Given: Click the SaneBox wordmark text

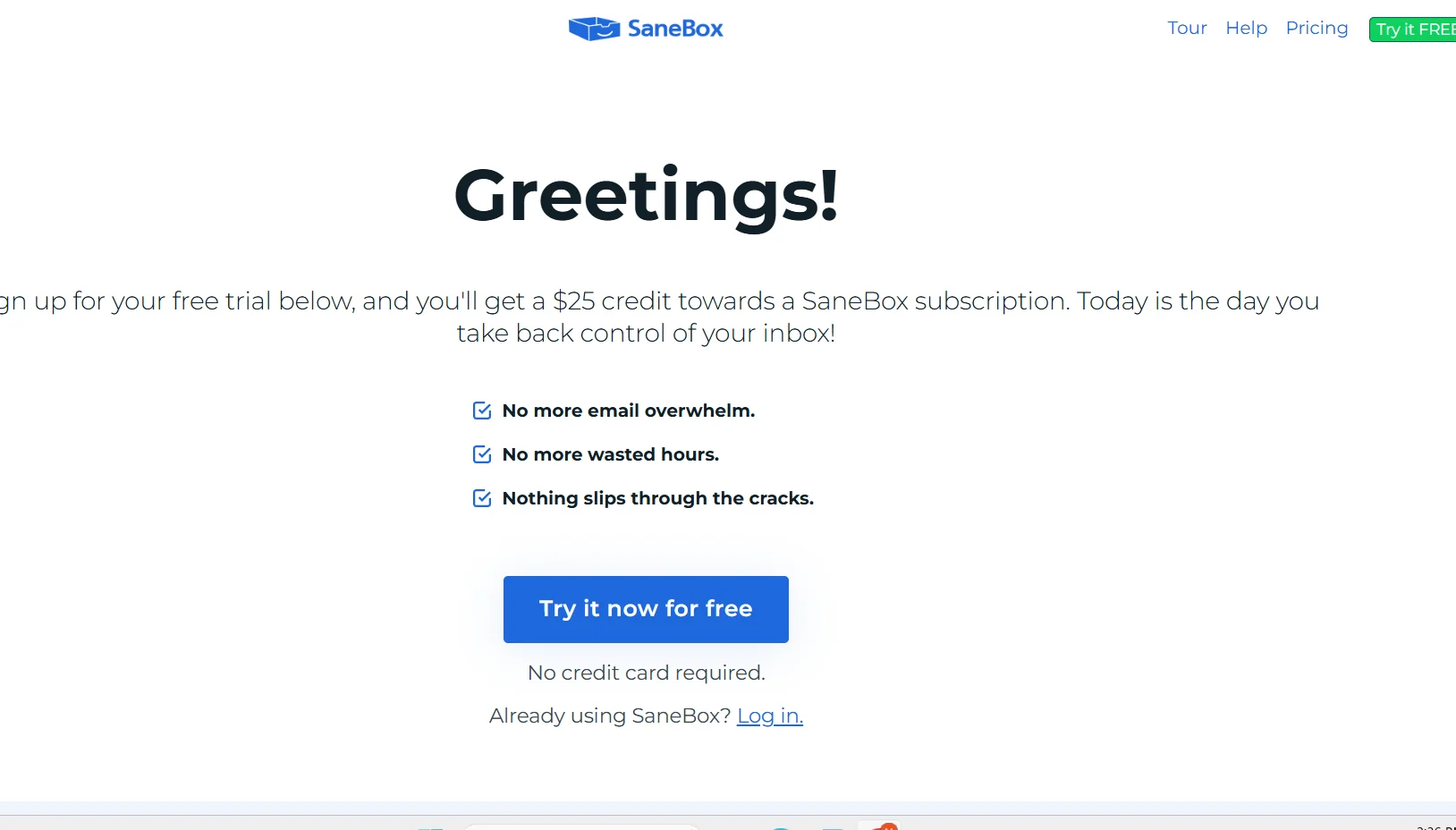Looking at the screenshot, I should [x=675, y=29].
